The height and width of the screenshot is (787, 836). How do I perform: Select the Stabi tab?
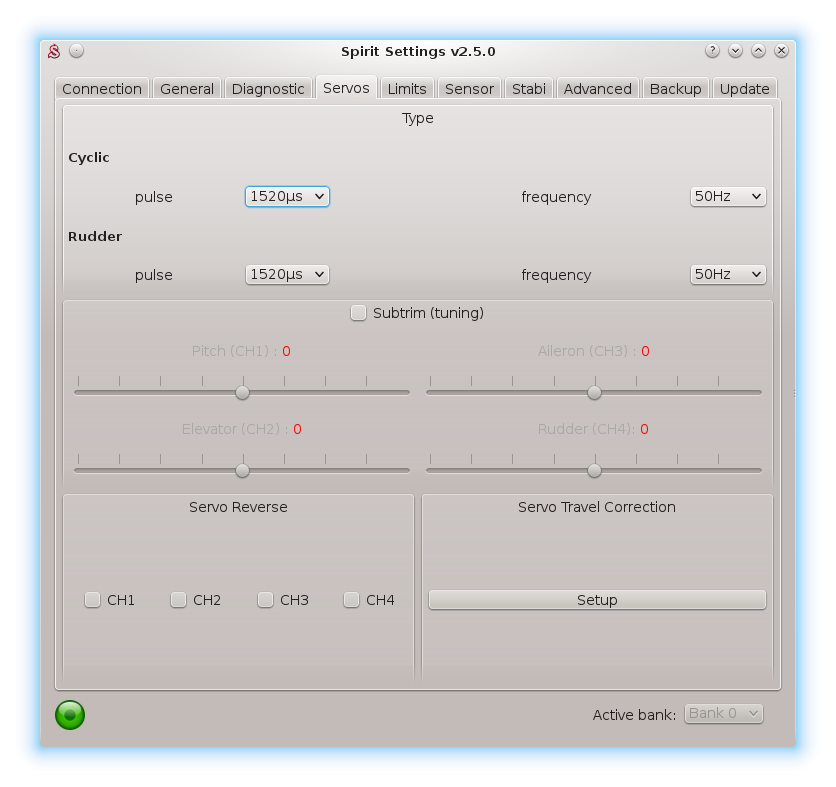[529, 89]
